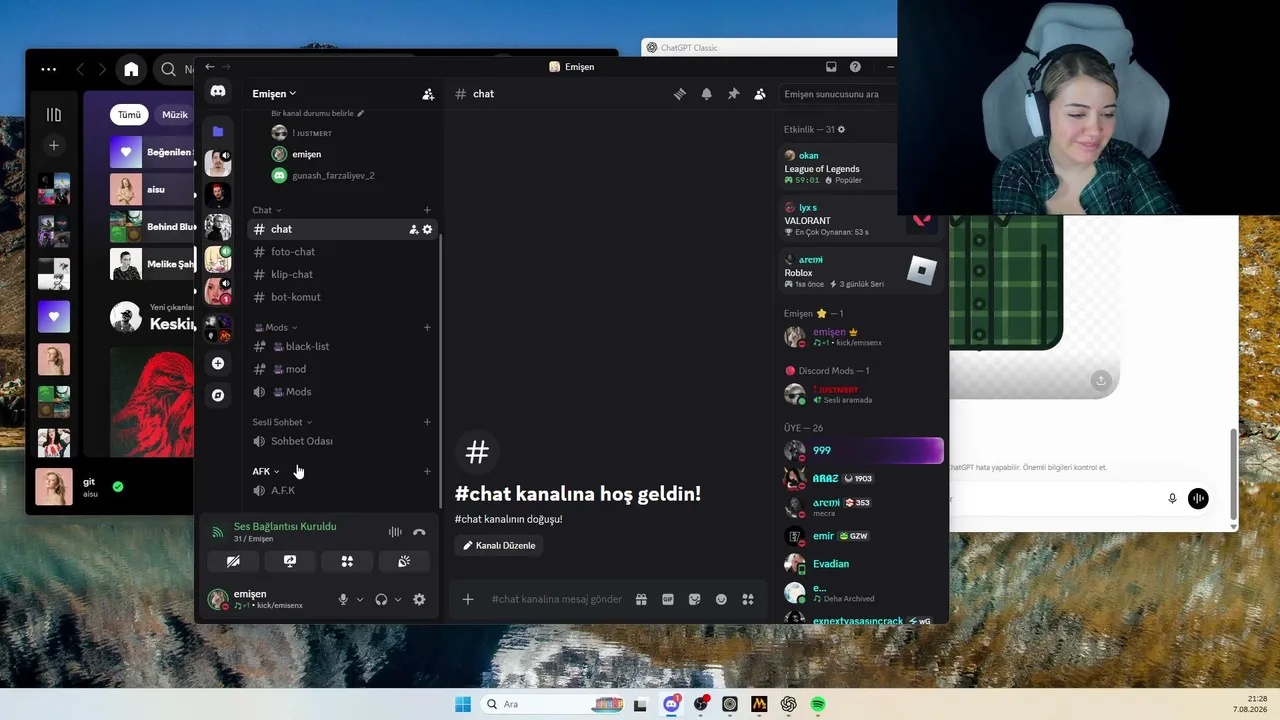Click the Kanalı Düzenle button
Viewport: 1280px width, 720px height.
(x=499, y=546)
